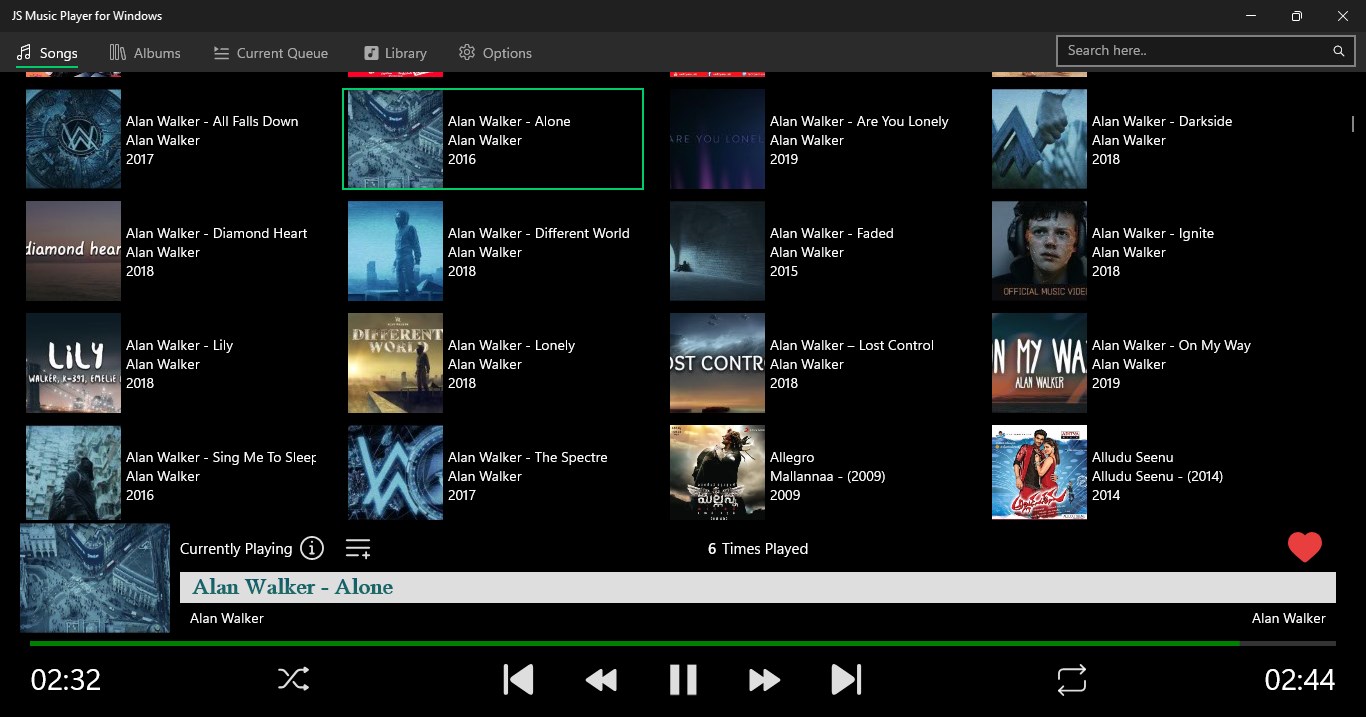Click the magnifier search icon
Image resolution: width=1366 pixels, height=717 pixels.
(1339, 51)
